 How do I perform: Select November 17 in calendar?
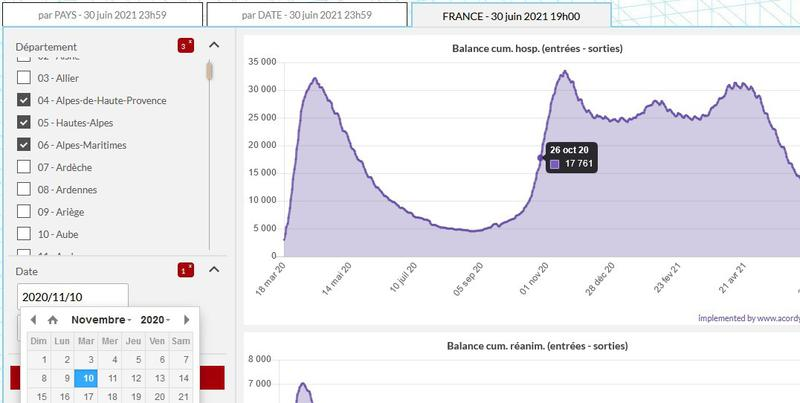[x=86, y=397]
